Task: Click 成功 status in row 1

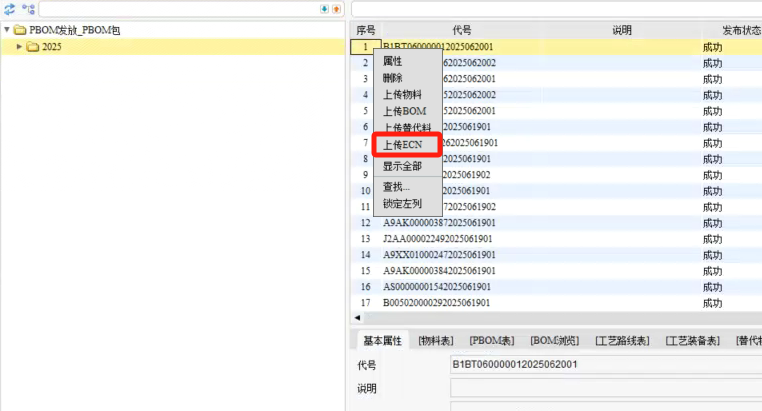Action: [x=712, y=47]
